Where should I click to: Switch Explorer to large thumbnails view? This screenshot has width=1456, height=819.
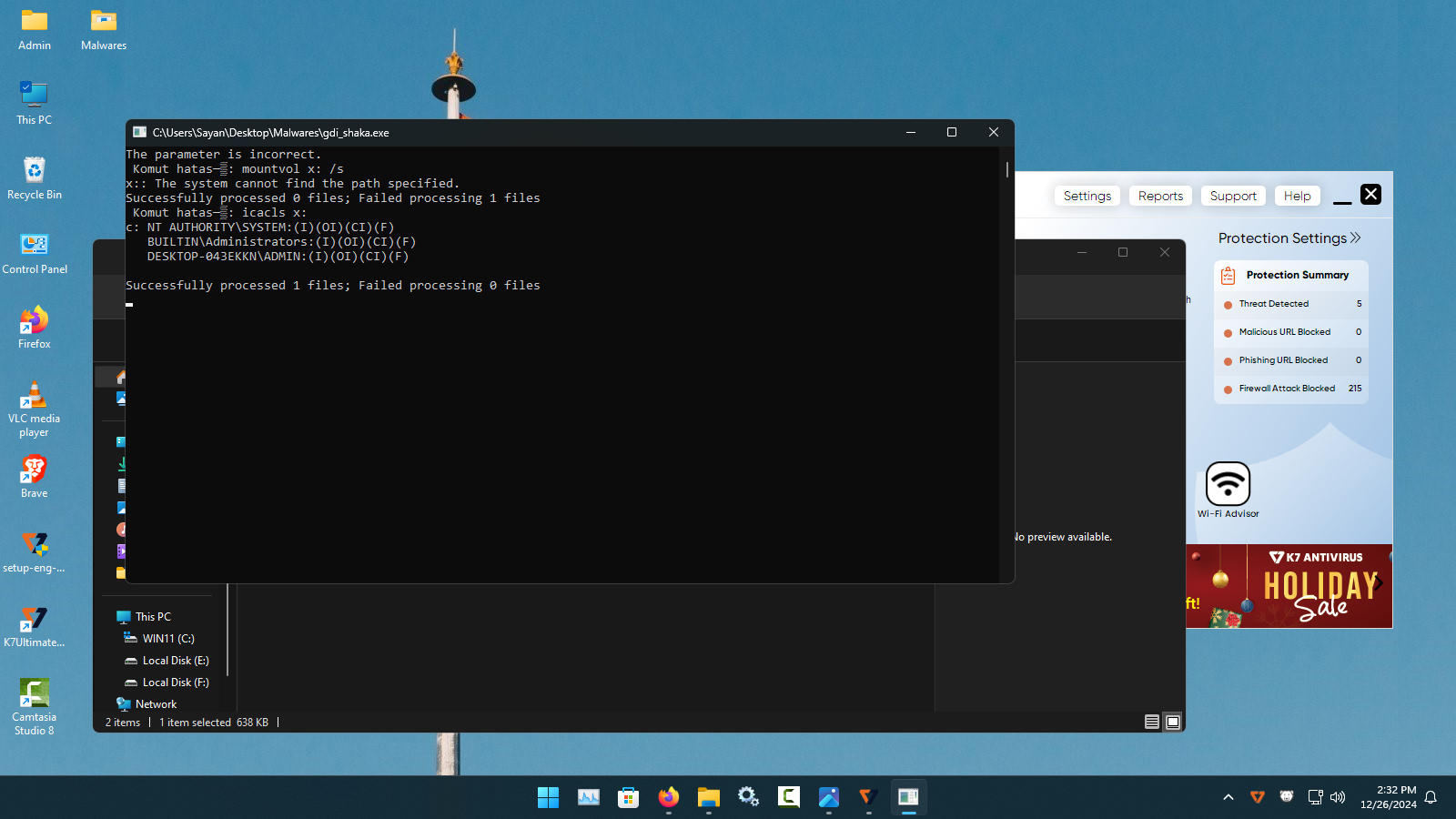[1173, 722]
